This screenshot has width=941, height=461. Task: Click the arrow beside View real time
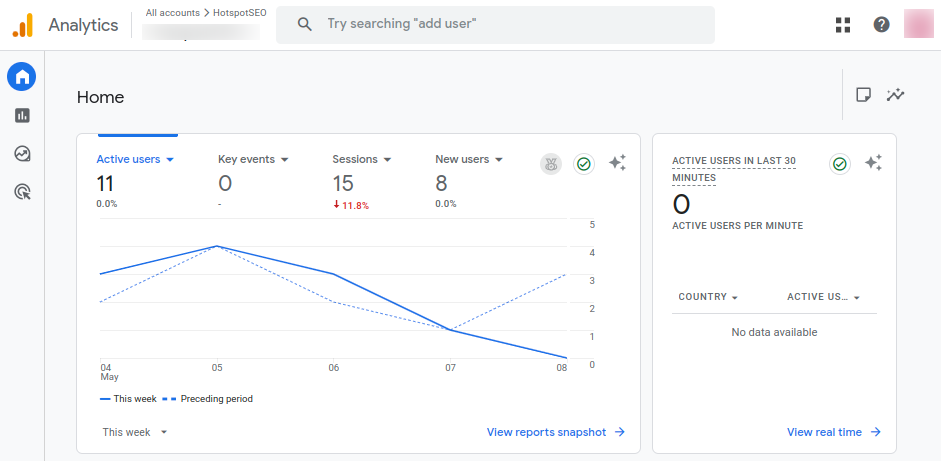pyautogui.click(x=876, y=432)
